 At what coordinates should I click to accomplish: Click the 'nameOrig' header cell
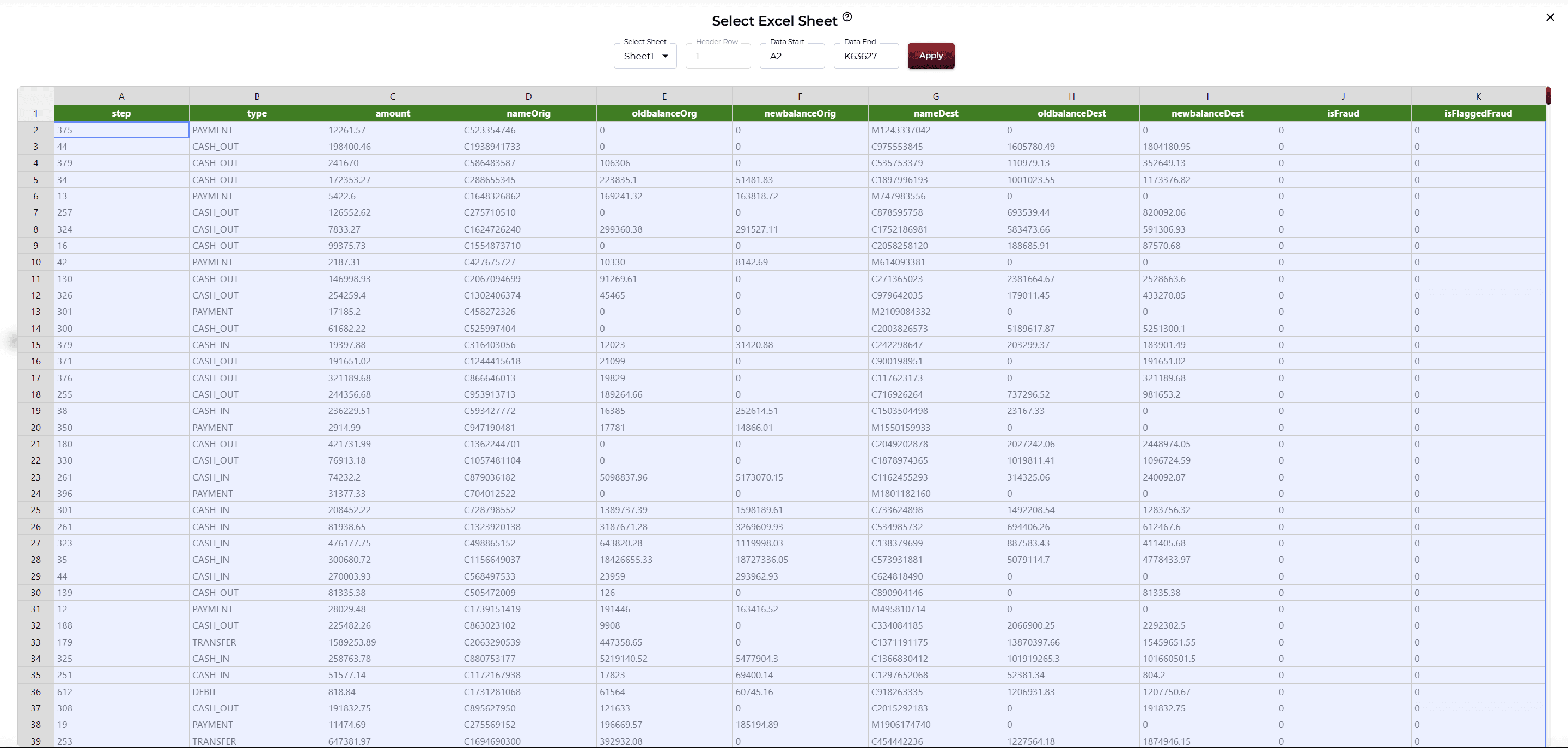pyautogui.click(x=528, y=113)
